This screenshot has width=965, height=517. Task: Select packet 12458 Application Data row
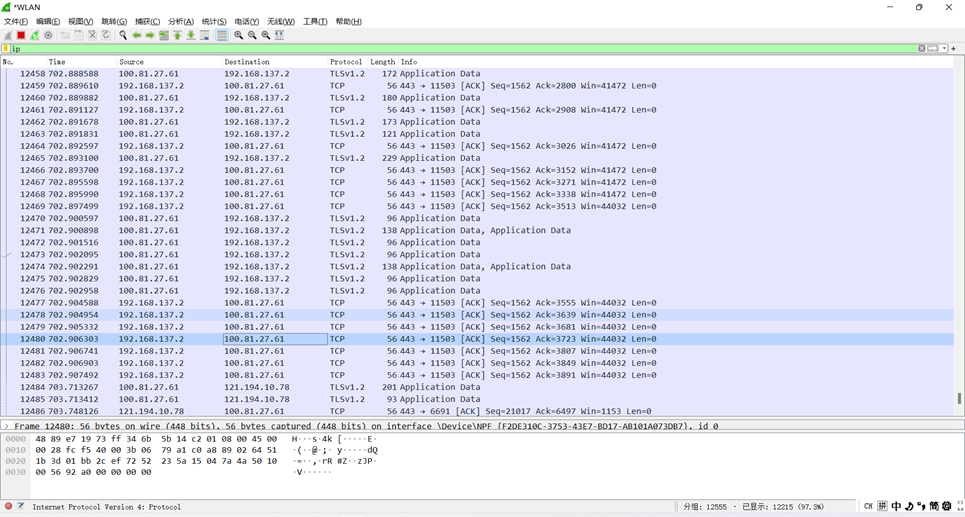tap(477, 73)
